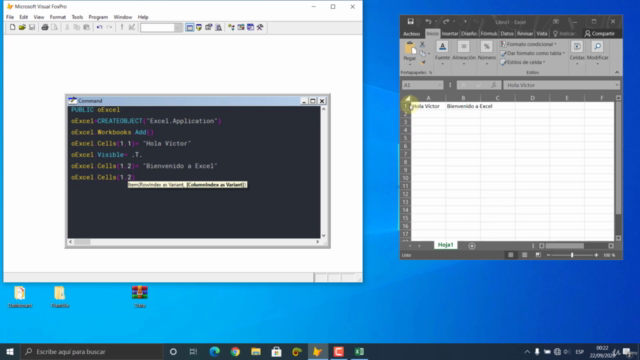
Task: Switch to the Revisar tab in Excel
Action: 524,33
